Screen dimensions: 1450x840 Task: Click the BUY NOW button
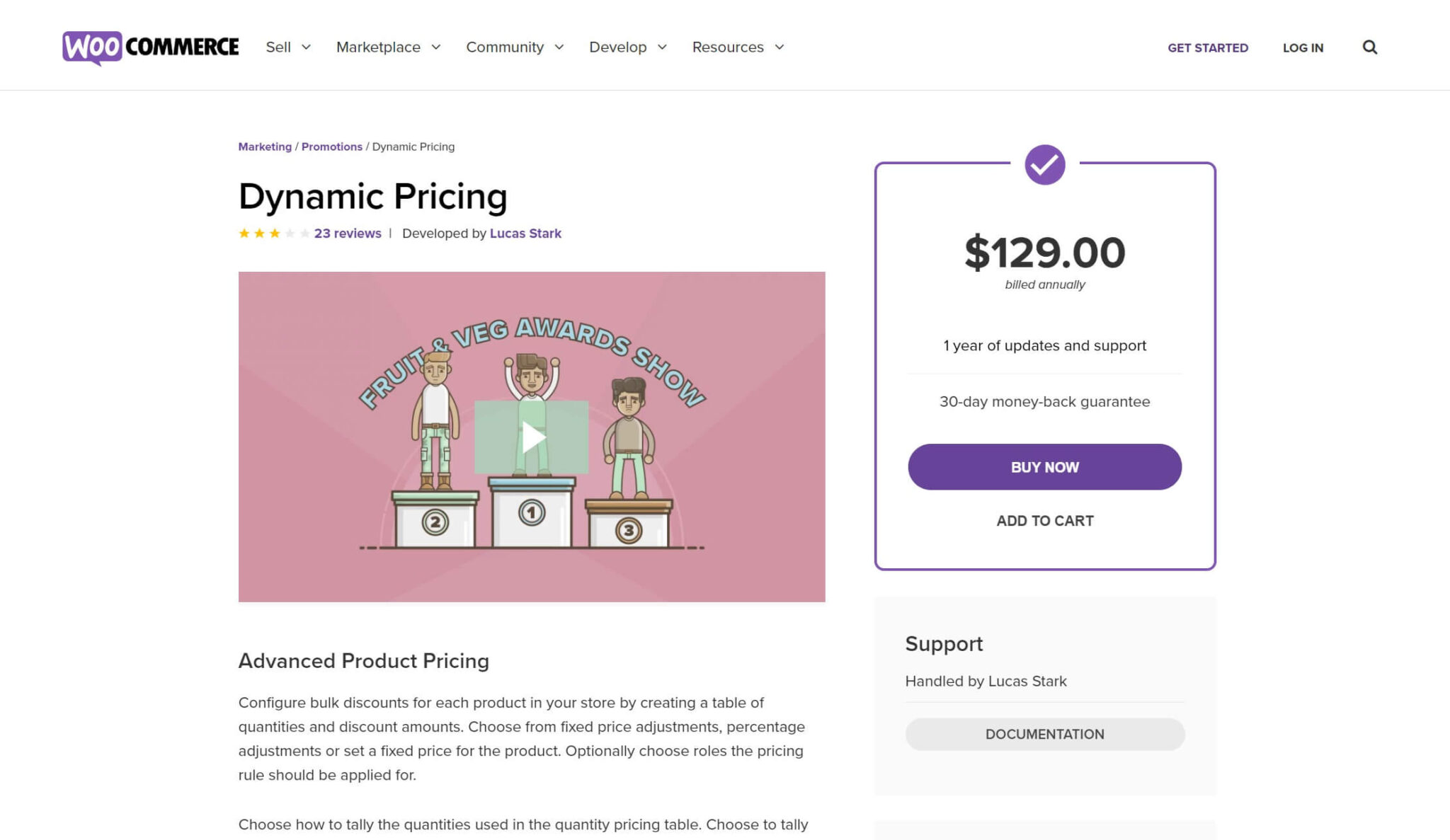1044,467
